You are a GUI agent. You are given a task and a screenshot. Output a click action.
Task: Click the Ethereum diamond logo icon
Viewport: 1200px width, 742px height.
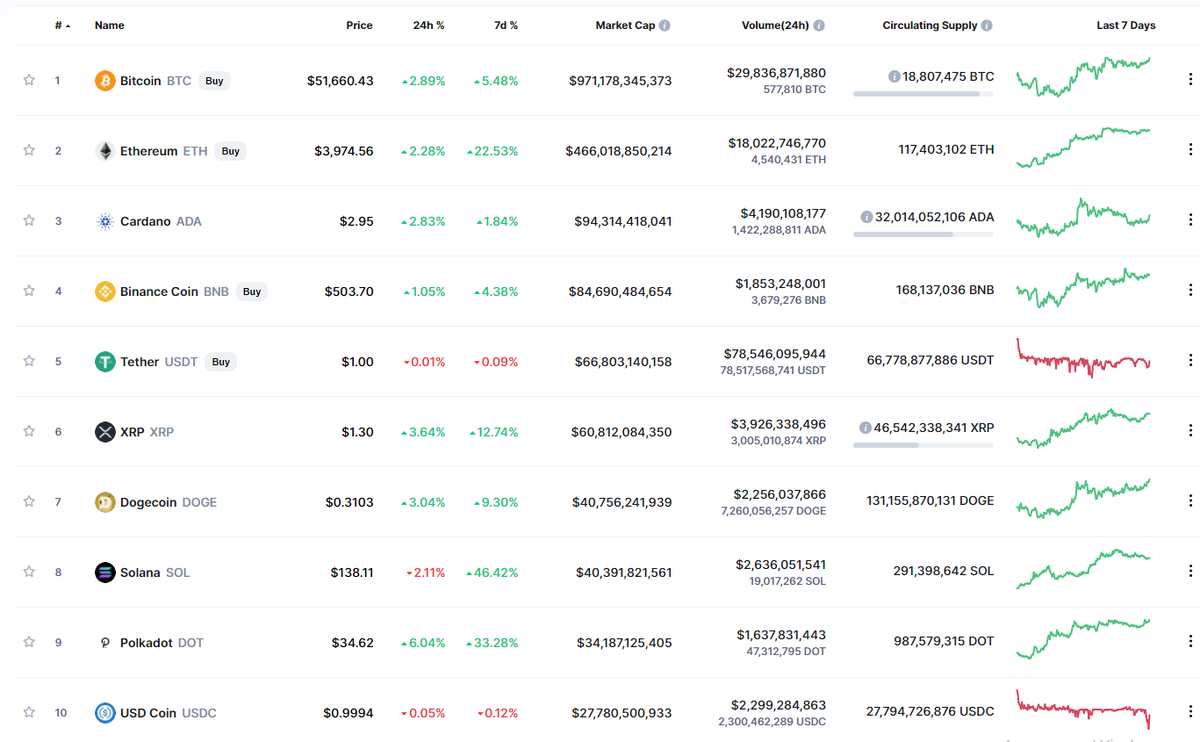(105, 151)
